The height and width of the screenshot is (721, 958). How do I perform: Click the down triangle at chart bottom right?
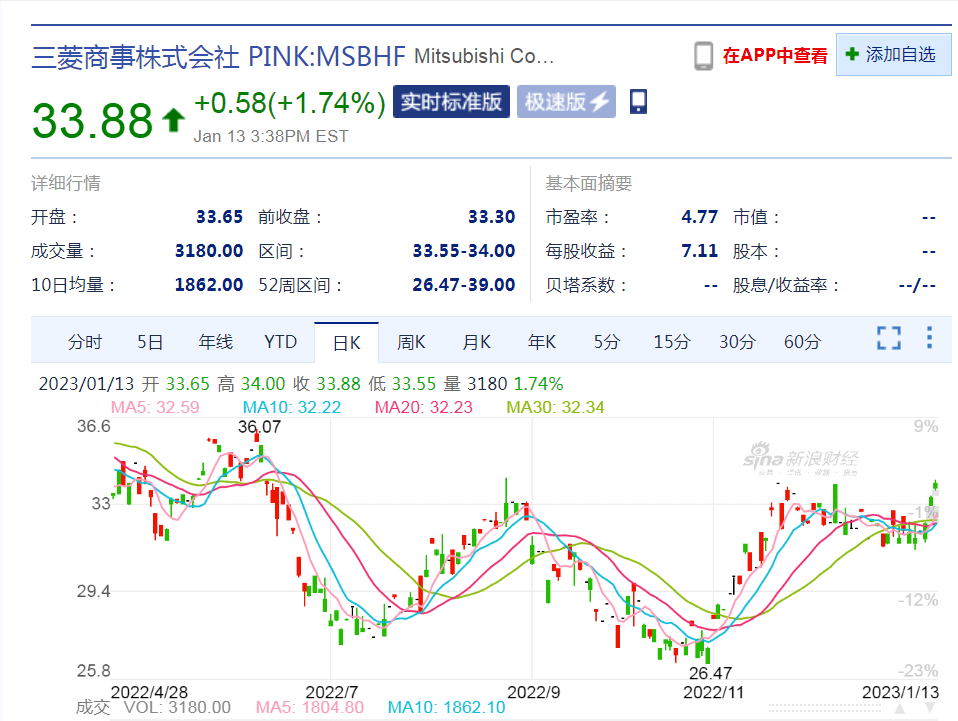click(x=931, y=708)
